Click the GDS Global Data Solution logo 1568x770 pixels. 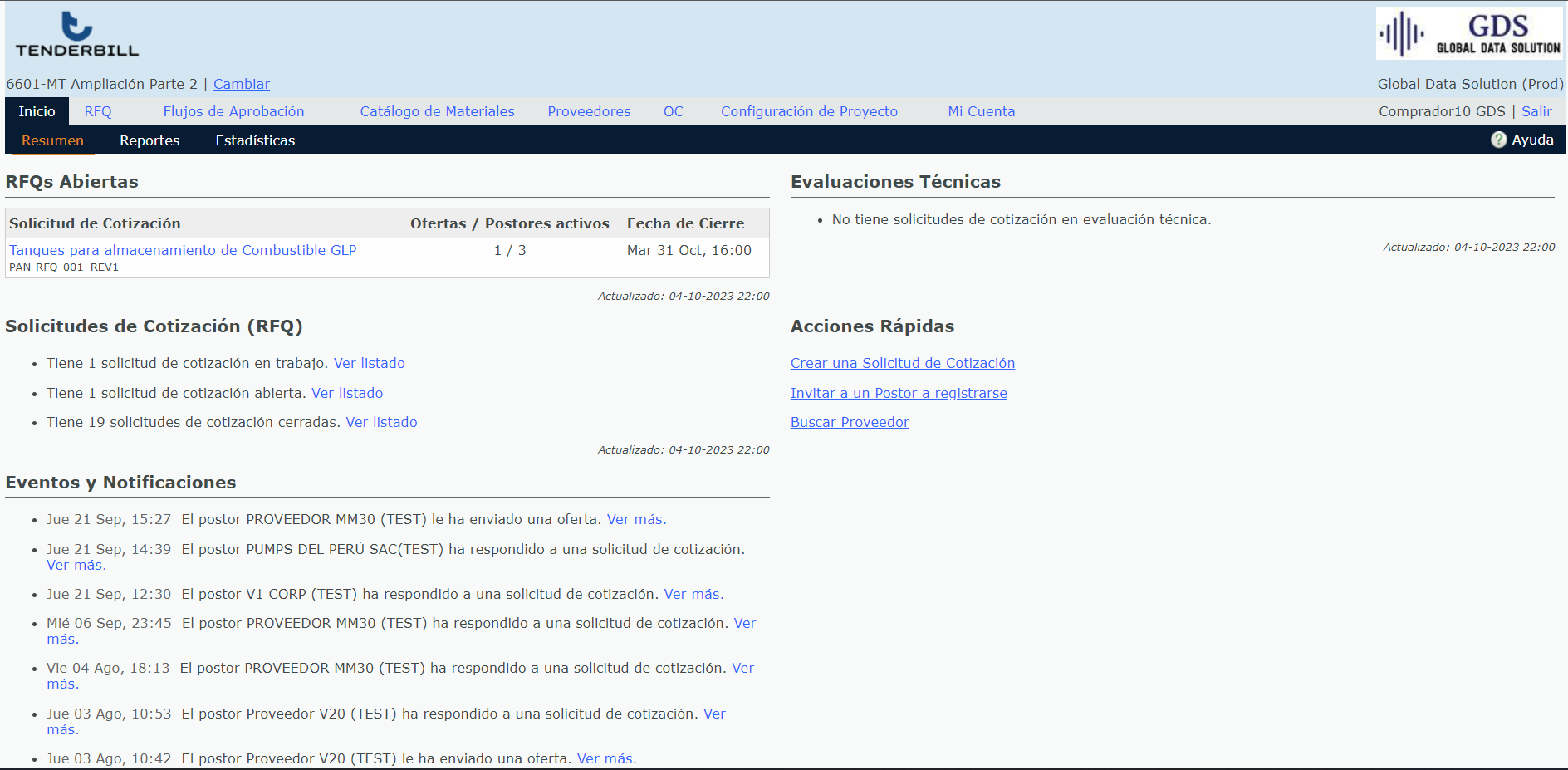(x=1468, y=34)
